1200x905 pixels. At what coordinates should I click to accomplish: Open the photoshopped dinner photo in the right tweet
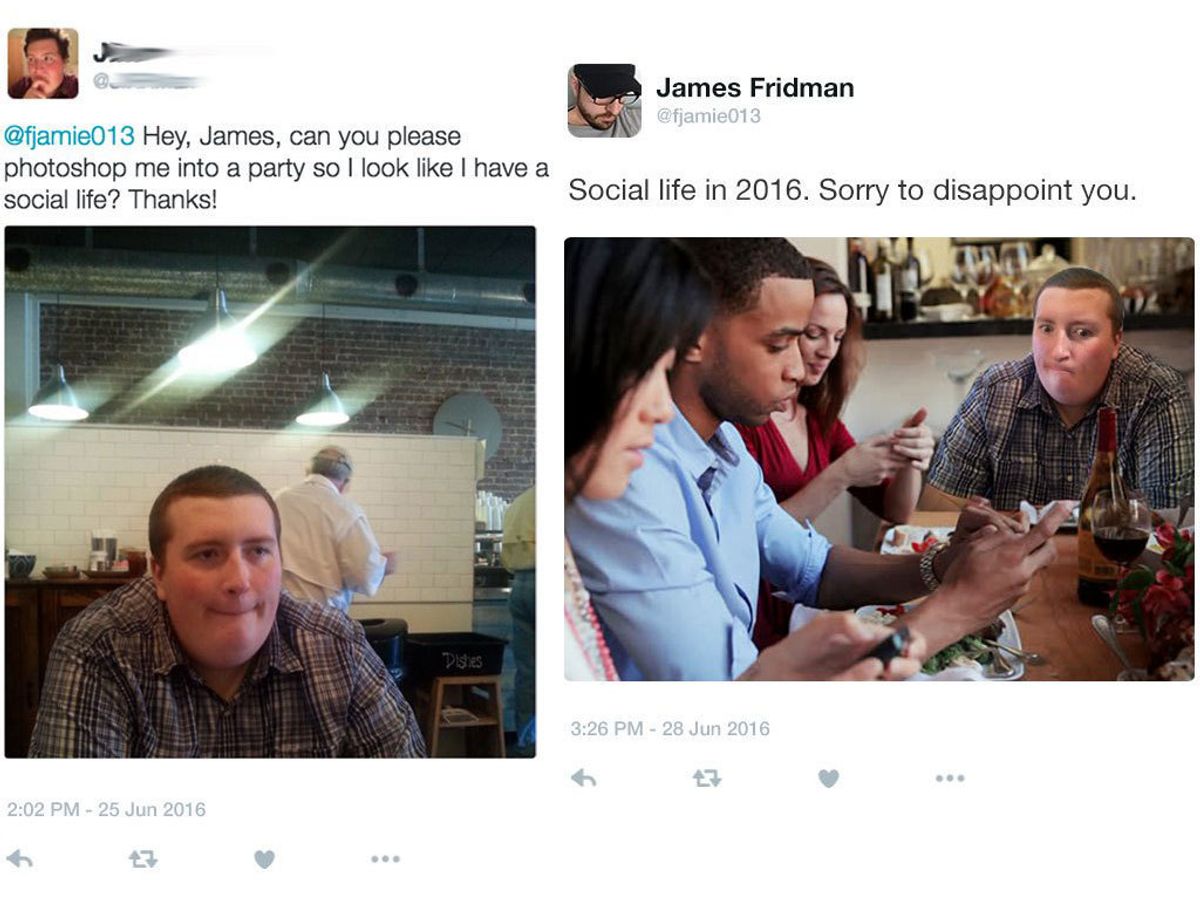(879, 459)
